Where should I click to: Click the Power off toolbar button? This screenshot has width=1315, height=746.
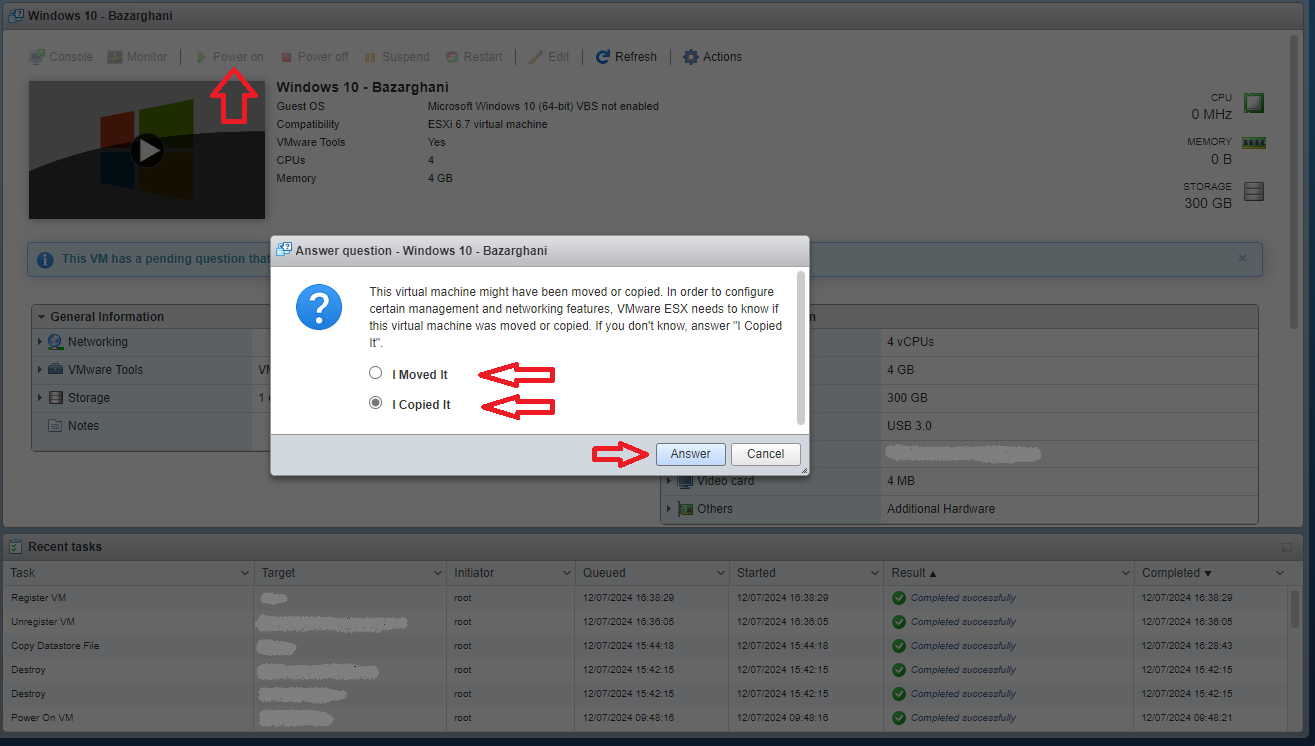(314, 57)
